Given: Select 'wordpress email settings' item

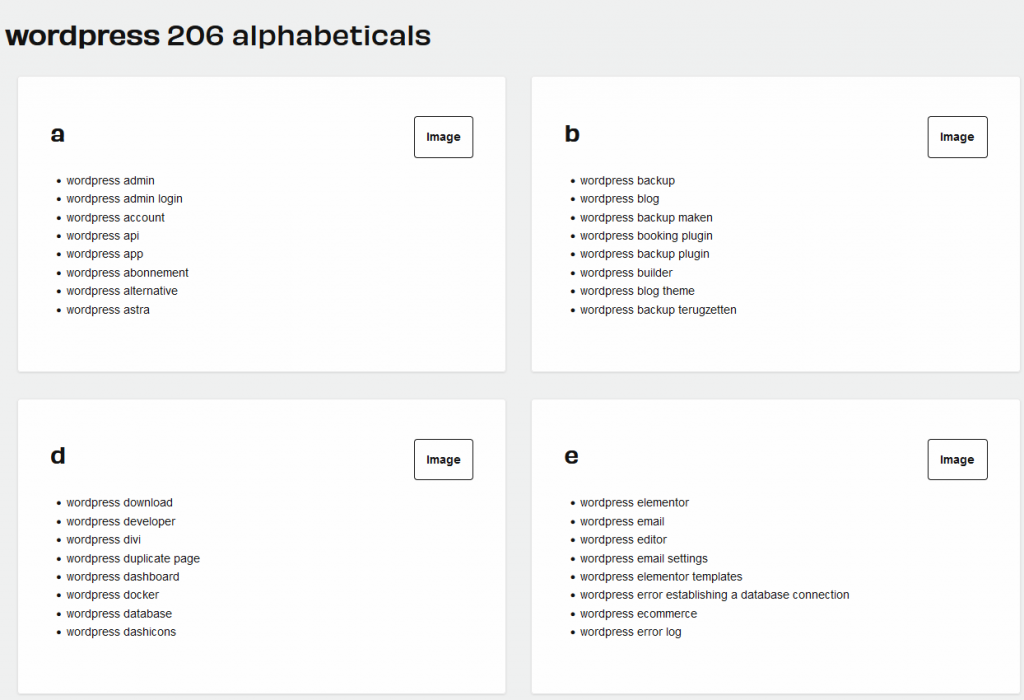Looking at the screenshot, I should tap(643, 559).
